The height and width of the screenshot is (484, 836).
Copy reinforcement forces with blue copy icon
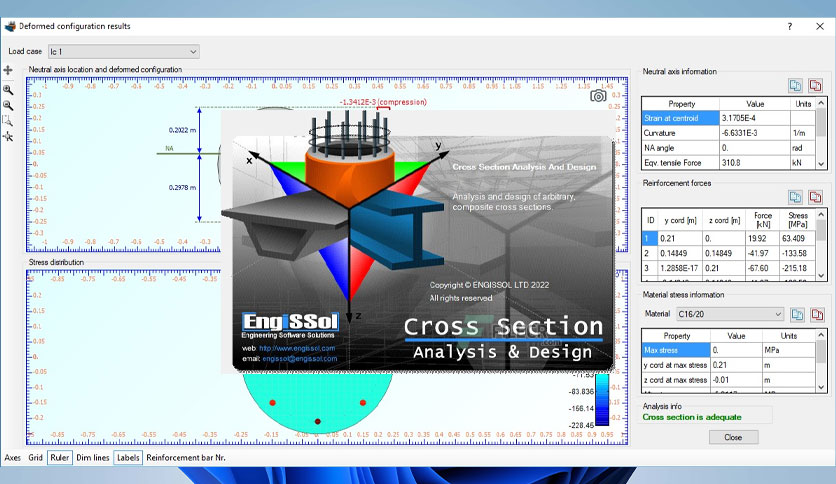tap(795, 197)
